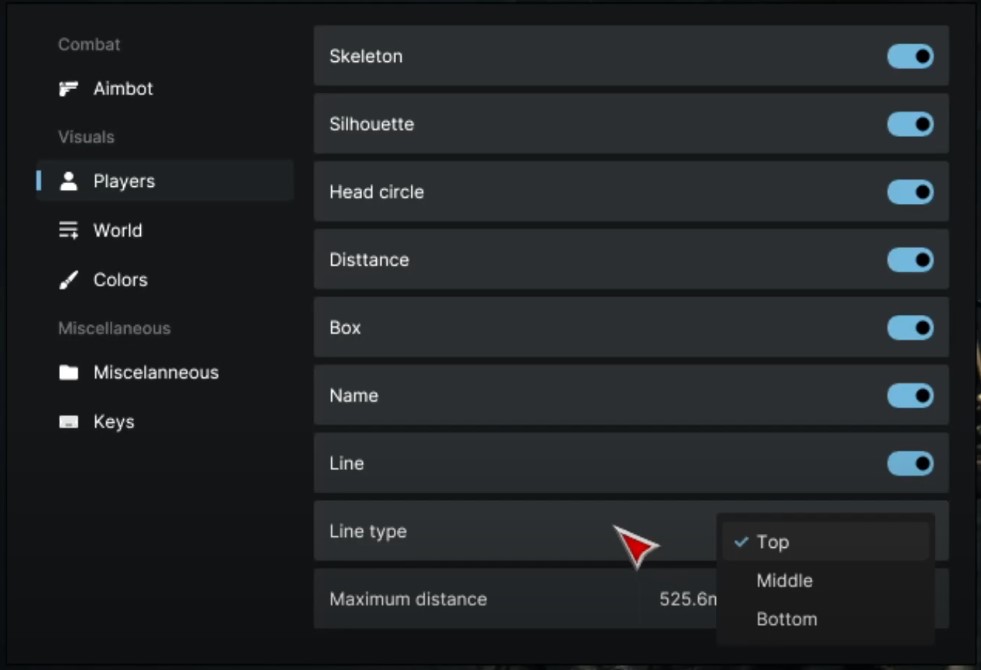The image size is (981, 670).
Task: Pick the Bottom line type option
Action: pyautogui.click(x=787, y=619)
